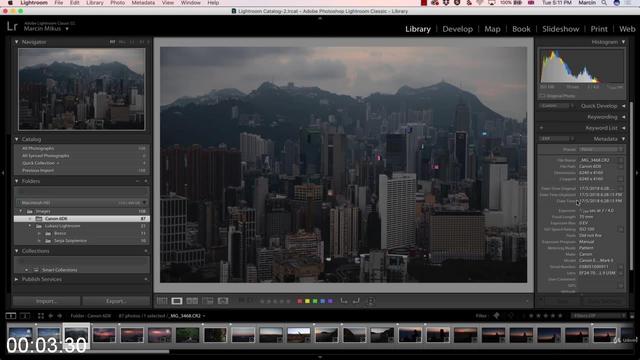640x360 pixels.
Task: Rotate photo counter-clockwise icon
Action: coord(344,301)
